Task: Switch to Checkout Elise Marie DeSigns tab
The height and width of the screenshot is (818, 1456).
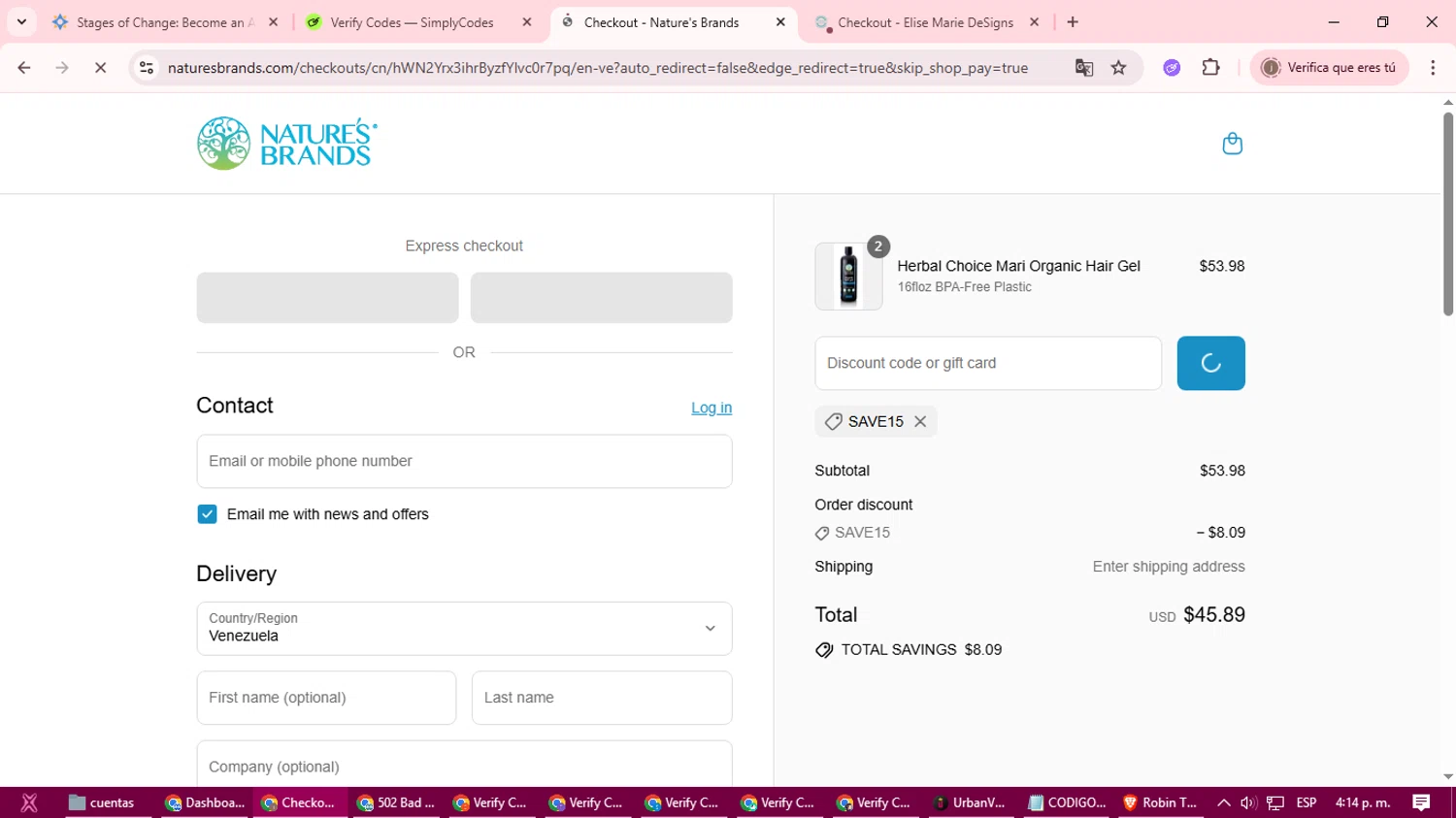Action: [925, 22]
